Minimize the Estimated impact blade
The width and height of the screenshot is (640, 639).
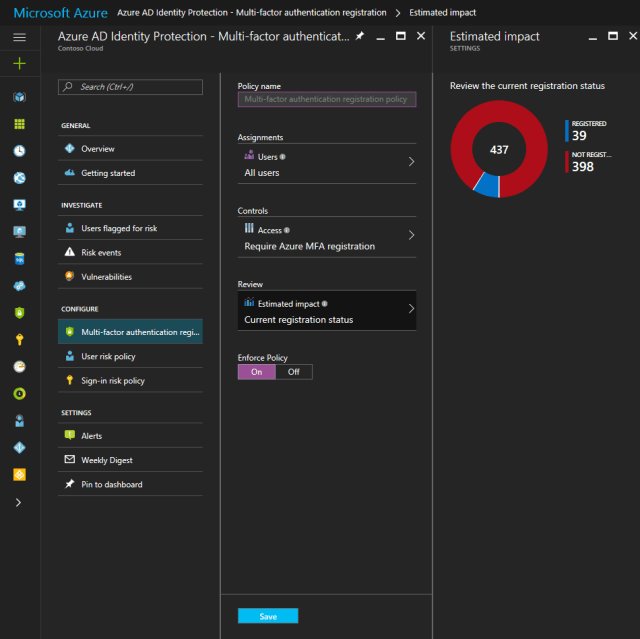coord(593,37)
